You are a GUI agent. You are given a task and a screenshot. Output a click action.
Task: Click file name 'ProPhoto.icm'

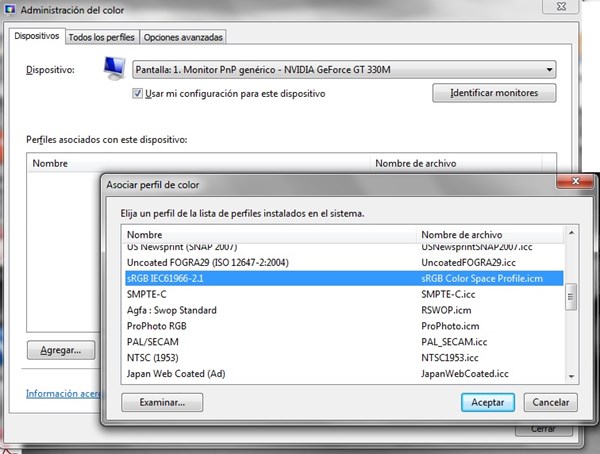[x=450, y=326]
